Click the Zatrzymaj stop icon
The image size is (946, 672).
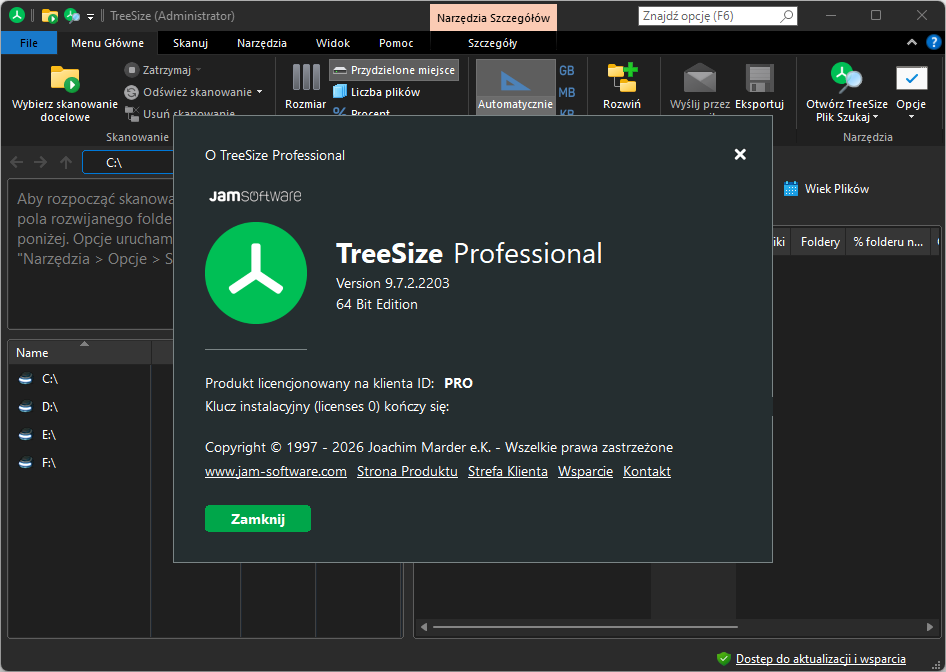pos(132,70)
